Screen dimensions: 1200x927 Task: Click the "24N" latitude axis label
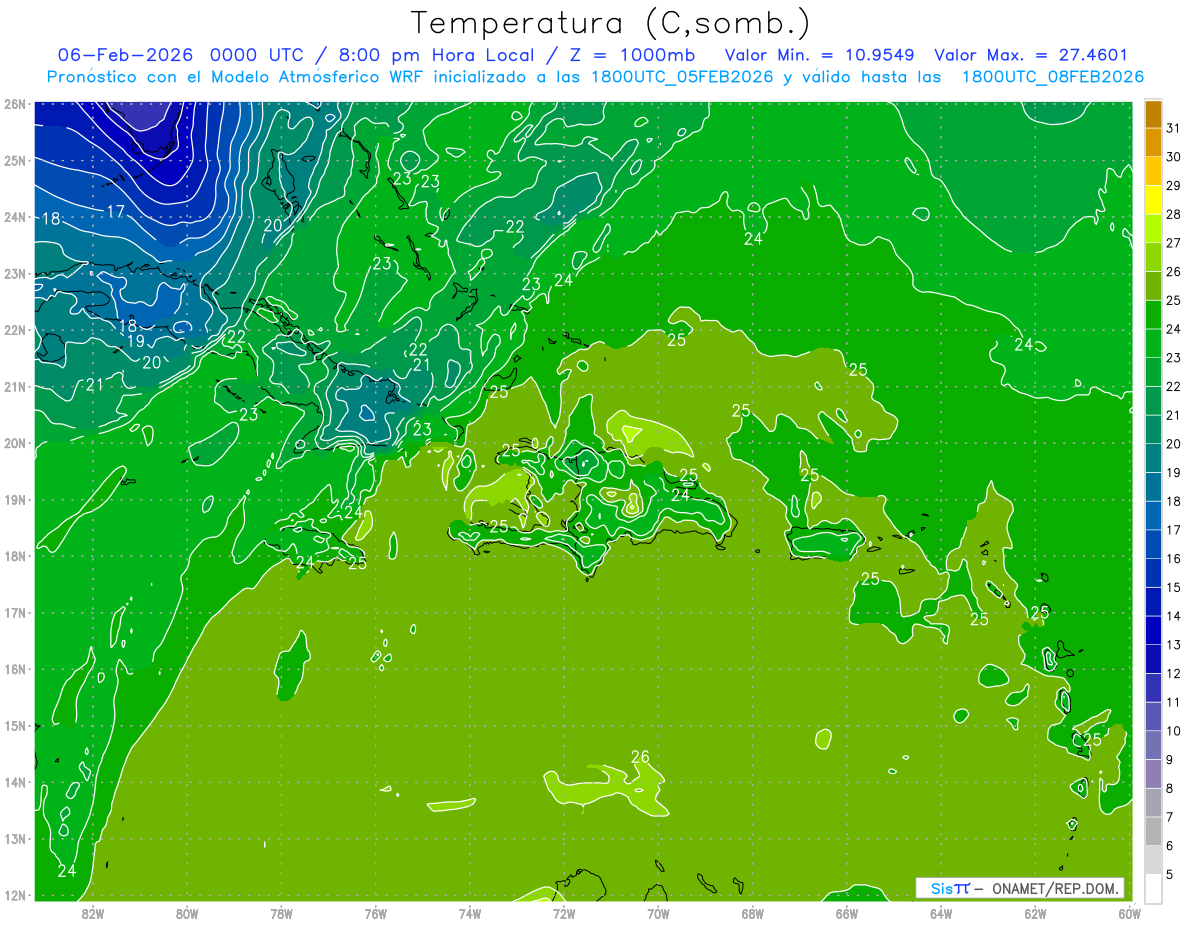(x=14, y=217)
